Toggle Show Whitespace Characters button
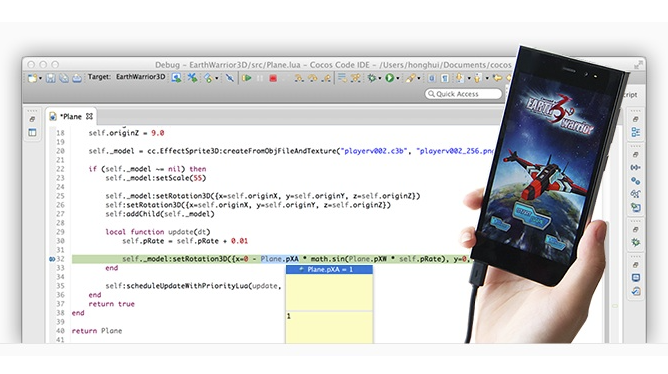The width and height of the screenshot is (668, 374). [445, 78]
